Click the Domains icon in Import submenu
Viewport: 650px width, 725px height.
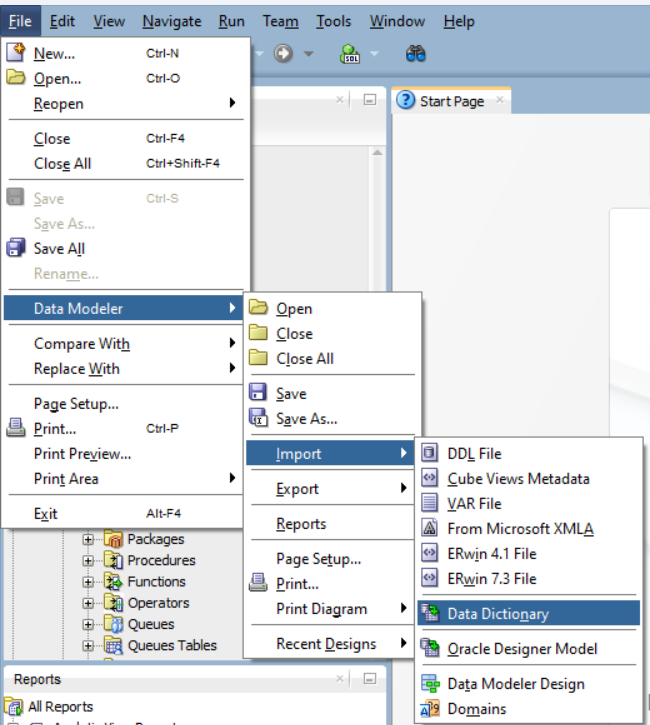coord(430,709)
